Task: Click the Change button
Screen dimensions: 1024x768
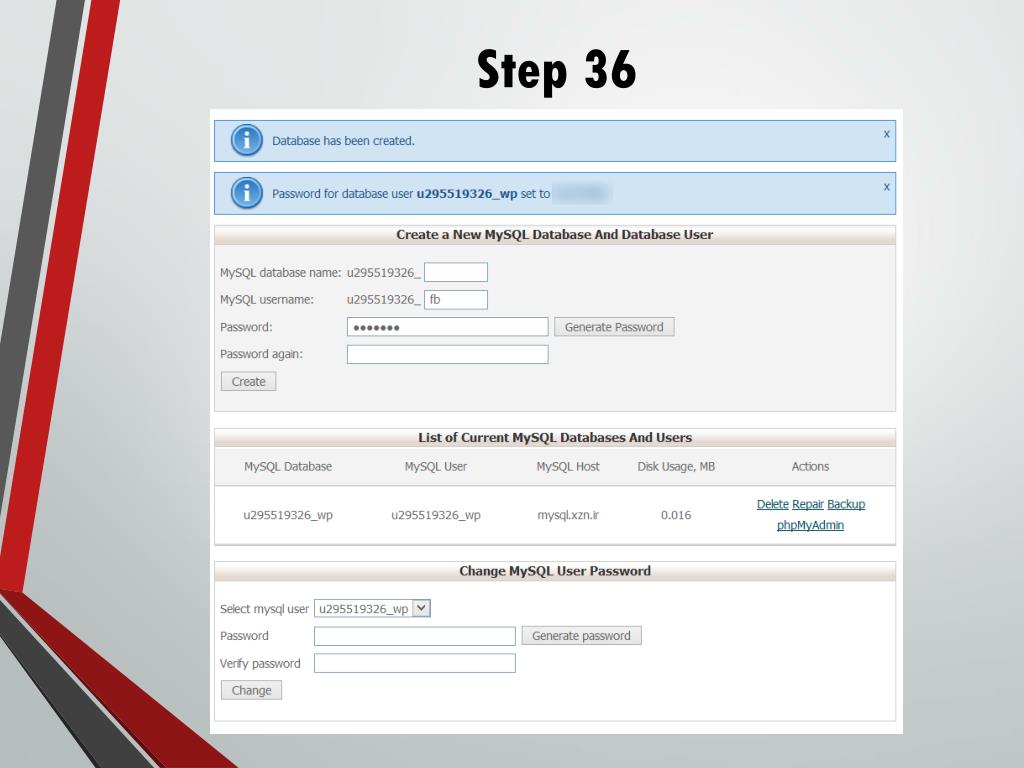Action: (x=251, y=690)
